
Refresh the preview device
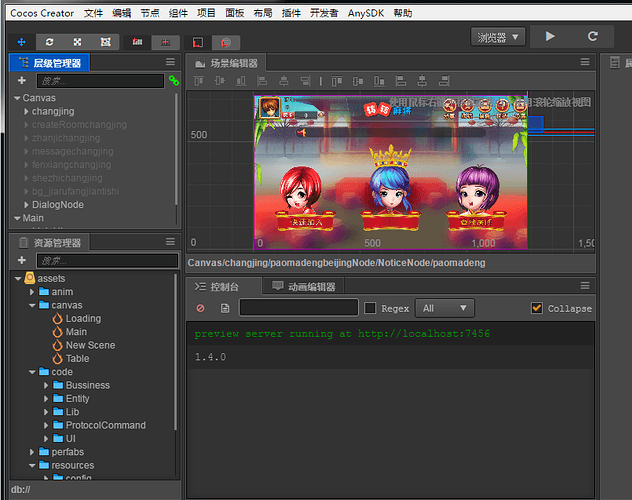tap(592, 37)
